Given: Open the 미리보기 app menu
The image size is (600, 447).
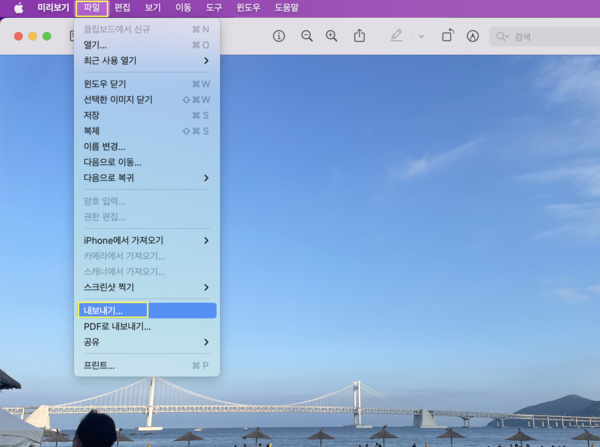Looking at the screenshot, I should coord(53,8).
